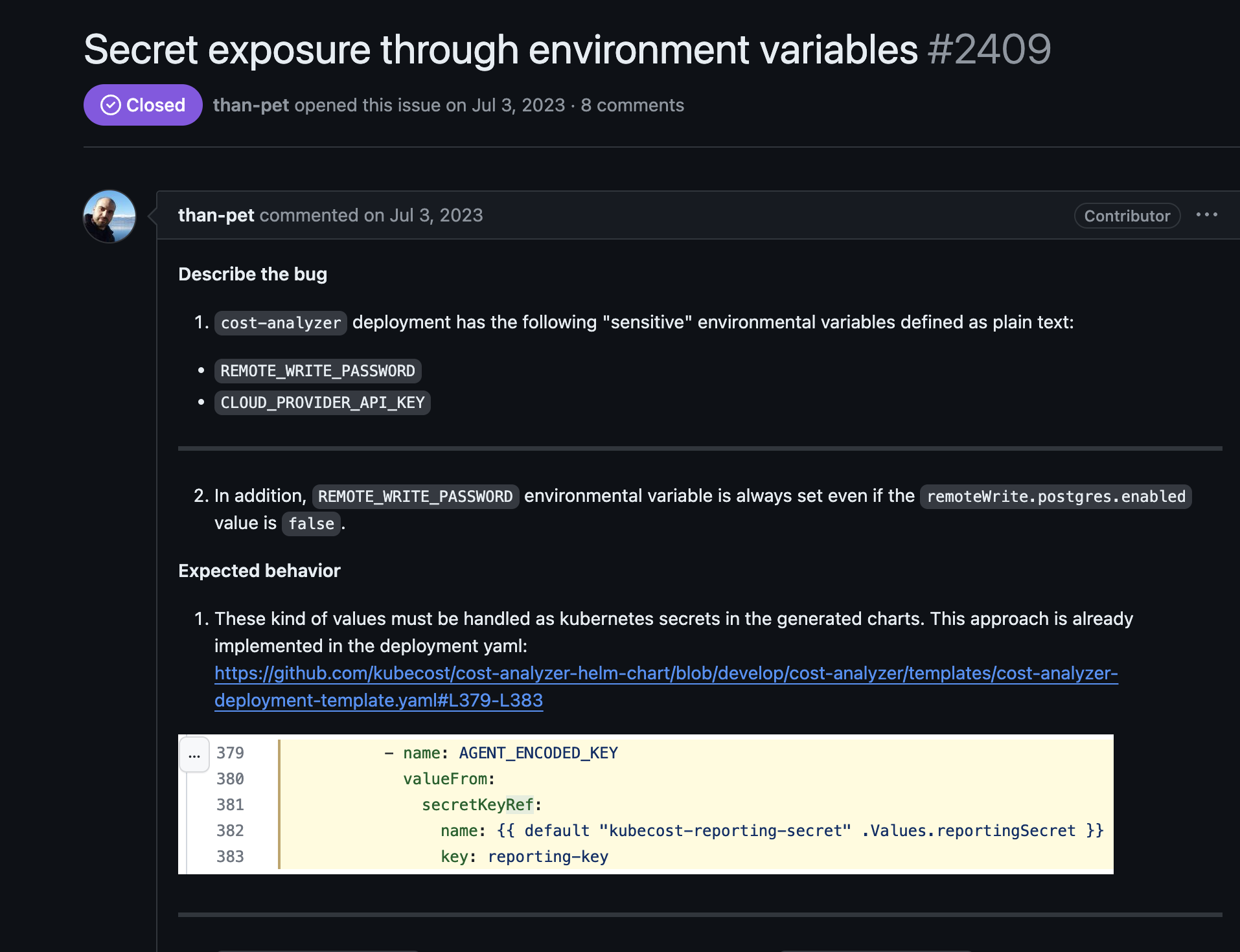
Task: Open than-pet's profile avatar picture
Action: 109,216
